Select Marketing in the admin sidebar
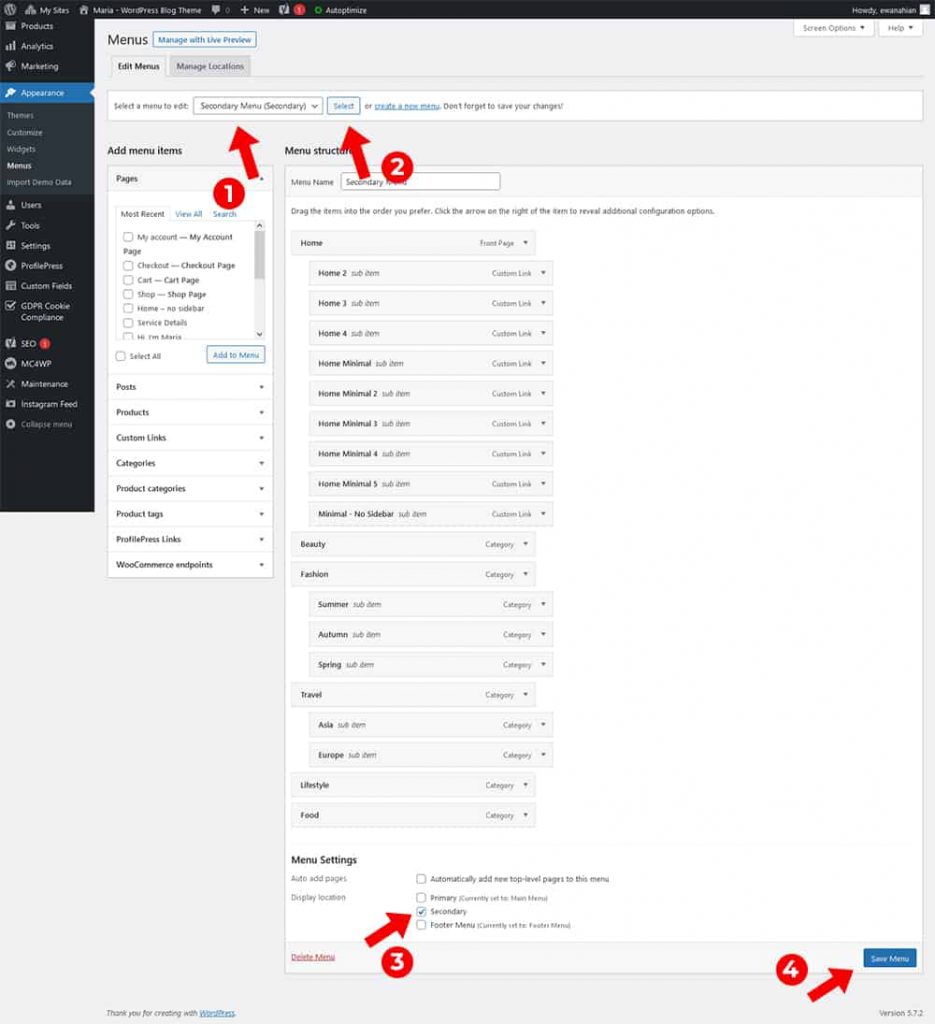935x1024 pixels. [38, 66]
